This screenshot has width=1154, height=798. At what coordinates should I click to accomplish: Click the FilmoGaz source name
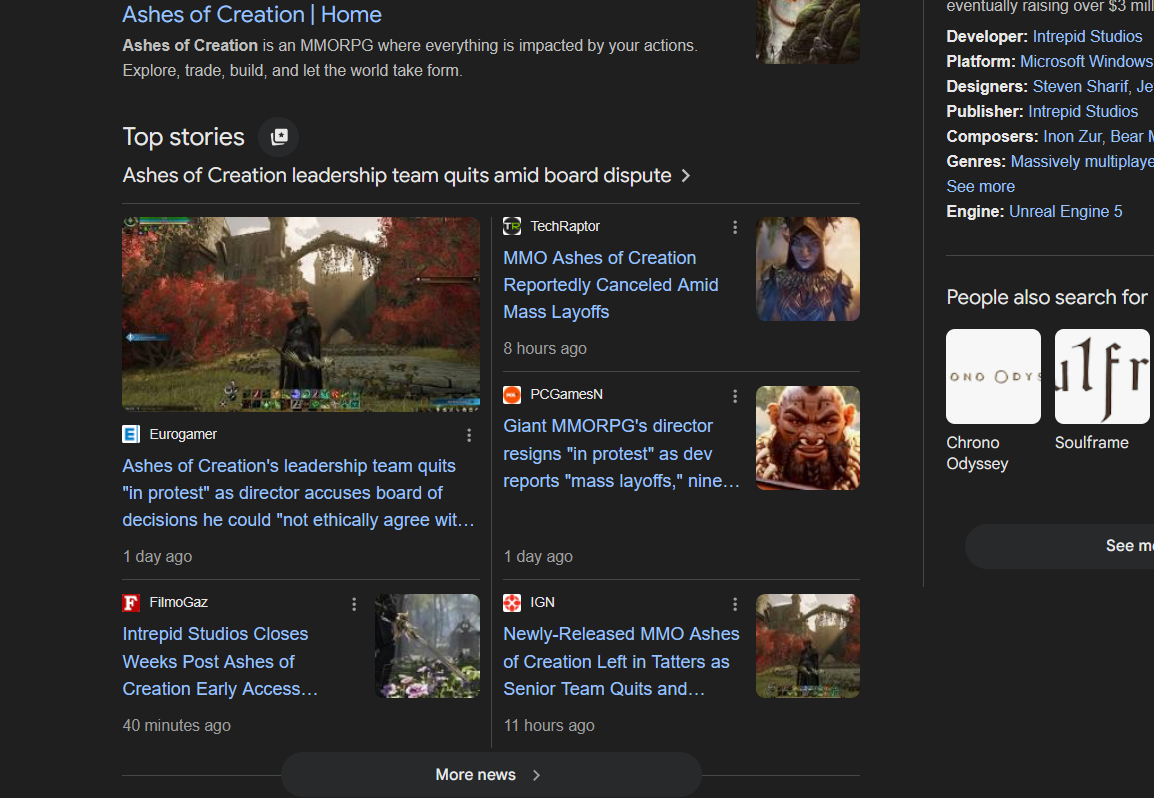click(x=178, y=603)
